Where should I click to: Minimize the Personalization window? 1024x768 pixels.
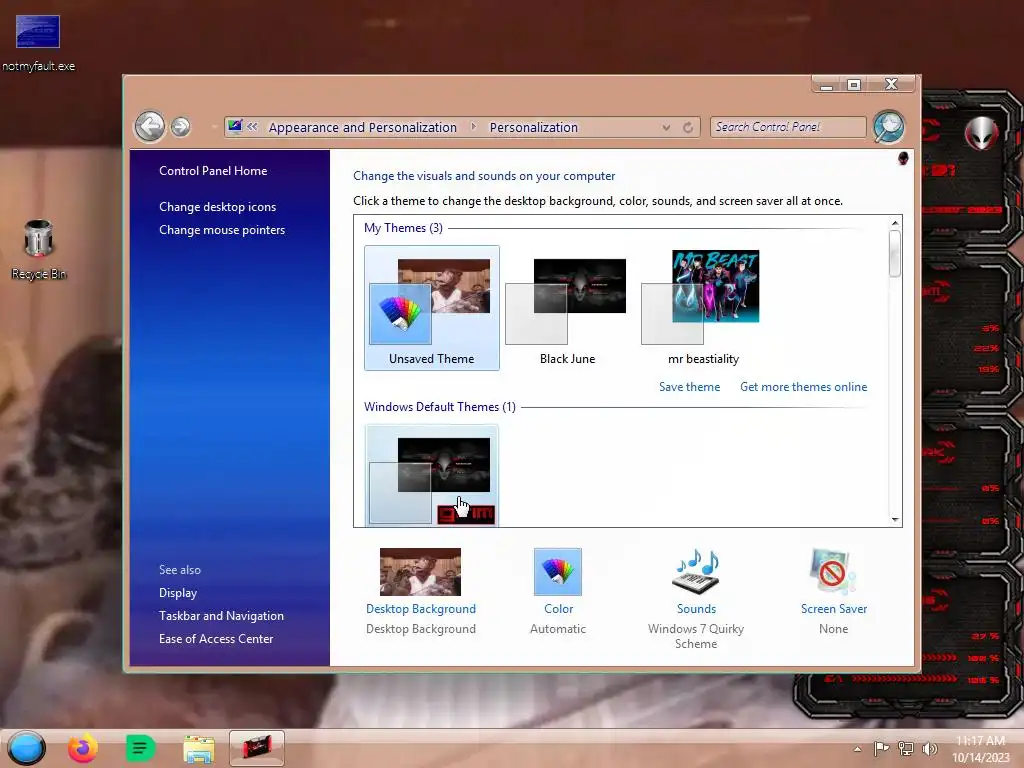tap(827, 85)
